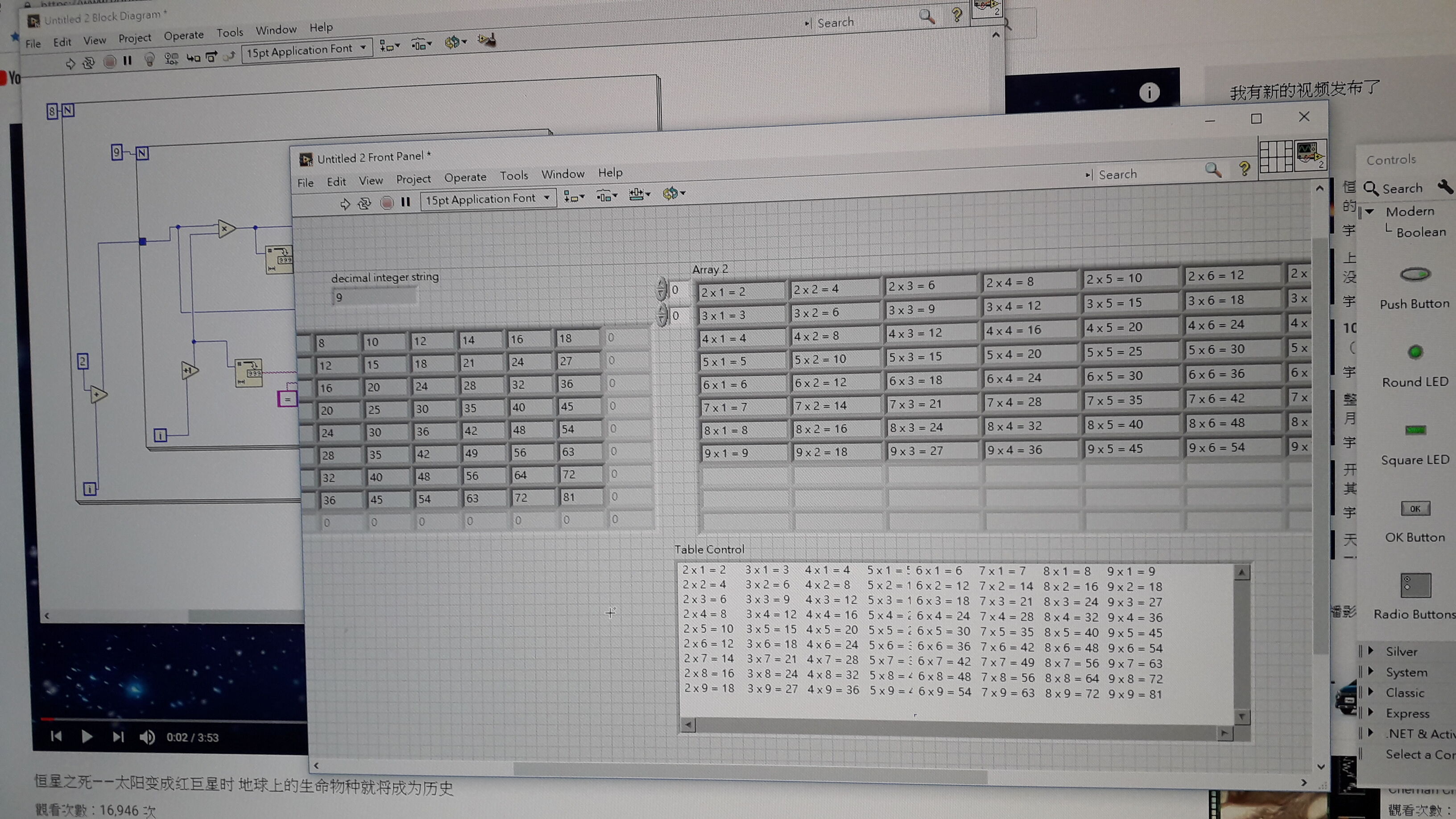The width and height of the screenshot is (1456, 819).
Task: Open Distribute Objects tool in Front Panel
Action: 607,196
